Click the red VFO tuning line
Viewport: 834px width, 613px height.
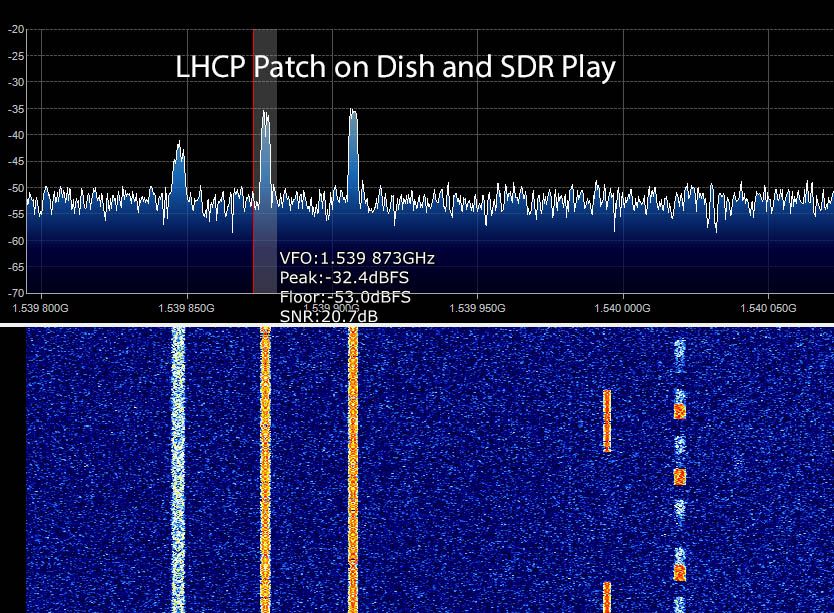coord(253,161)
